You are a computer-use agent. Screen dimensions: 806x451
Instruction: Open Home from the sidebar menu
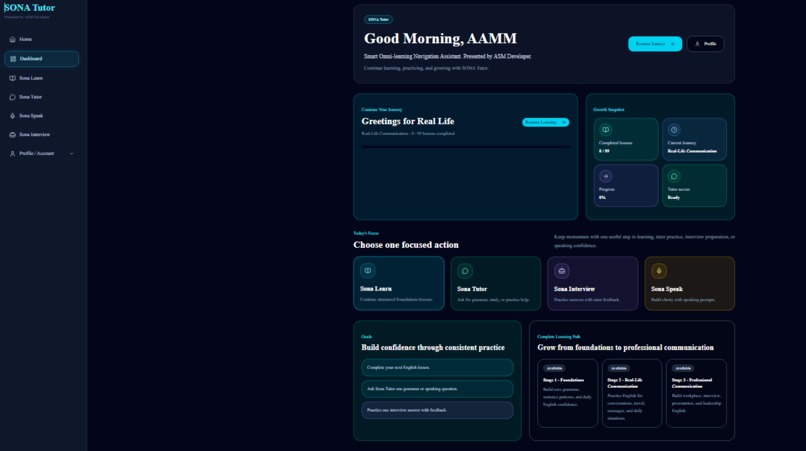pyautogui.click(x=41, y=39)
